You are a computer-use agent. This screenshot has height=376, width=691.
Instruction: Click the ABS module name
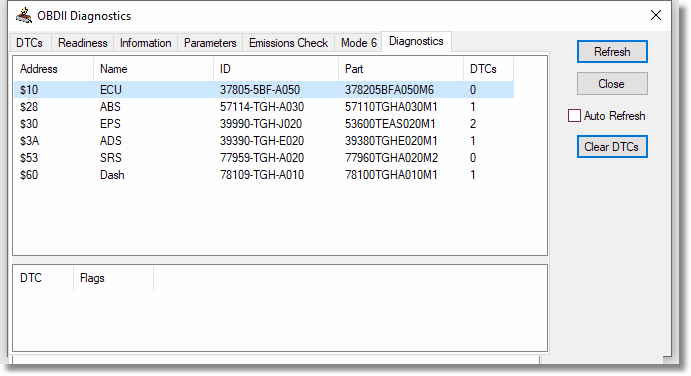tap(110, 107)
